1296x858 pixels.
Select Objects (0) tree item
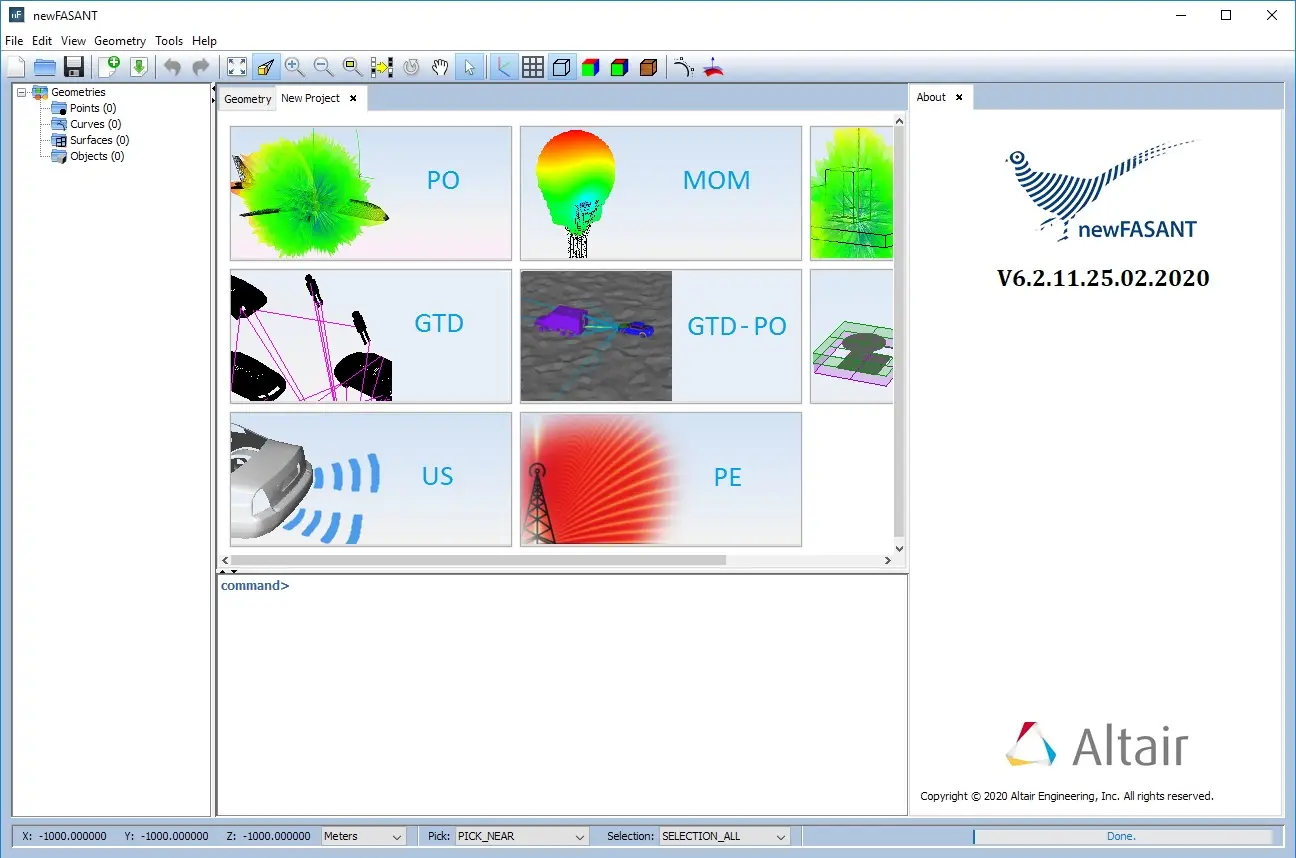[x=97, y=156]
